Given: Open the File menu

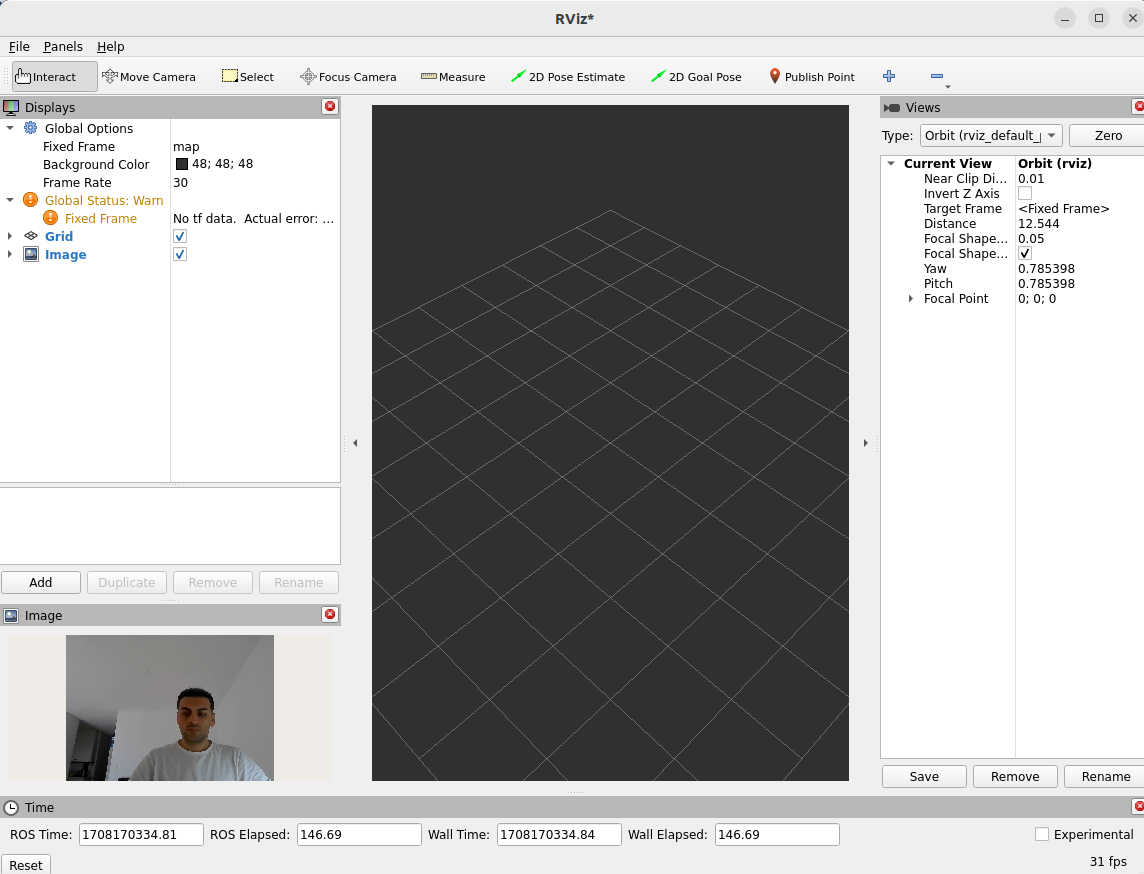Looking at the screenshot, I should click(19, 47).
